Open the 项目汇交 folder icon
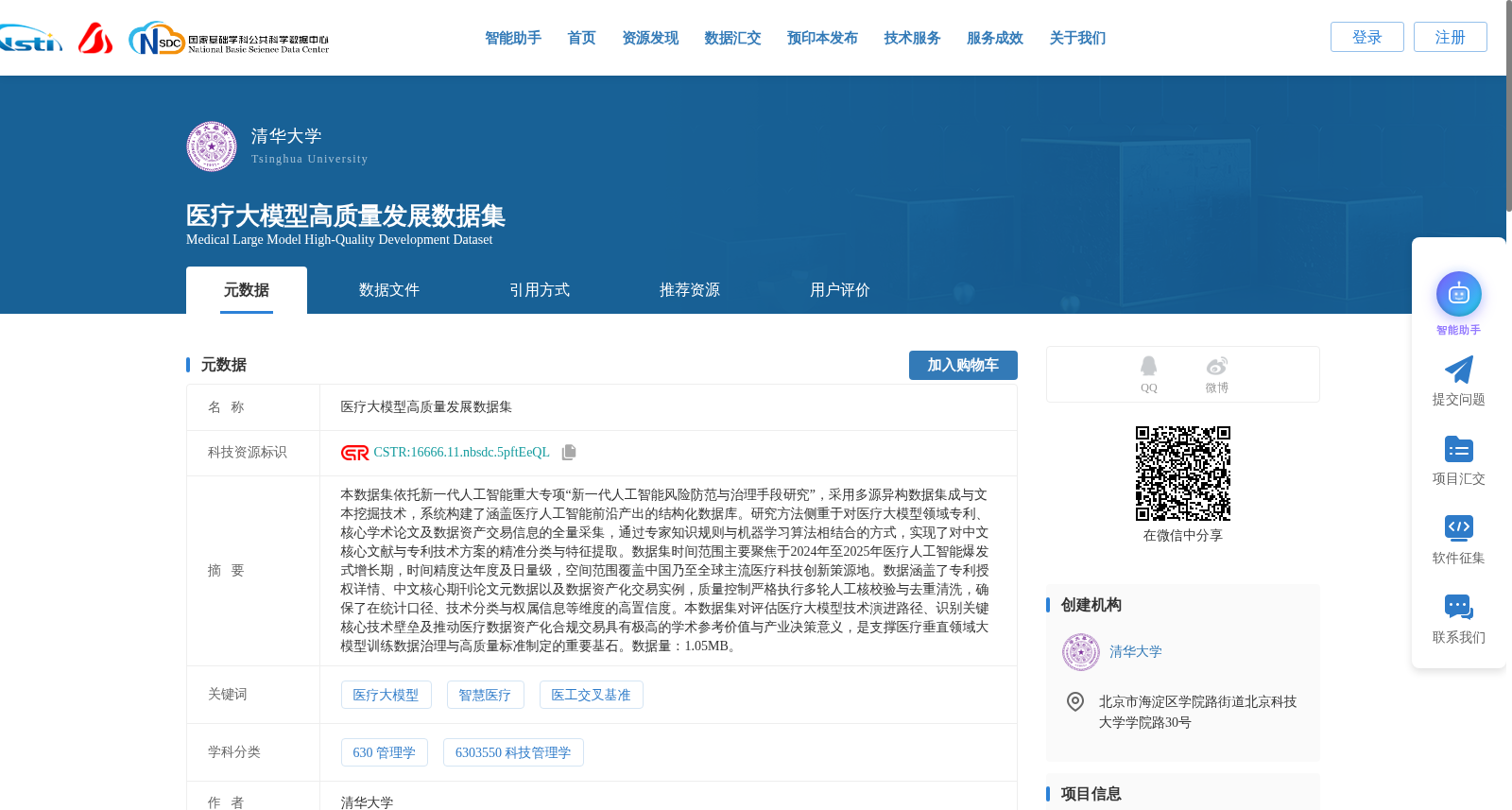This screenshot has width=1512, height=810. tap(1458, 449)
